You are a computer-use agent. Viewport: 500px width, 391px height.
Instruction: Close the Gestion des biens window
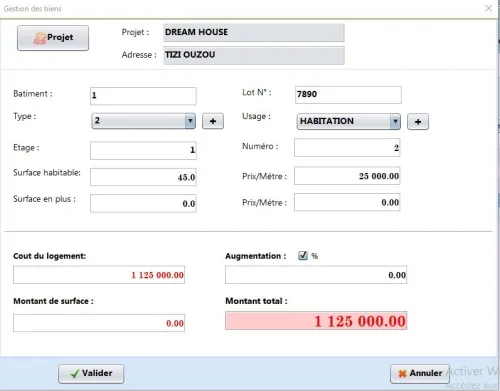click(x=488, y=8)
